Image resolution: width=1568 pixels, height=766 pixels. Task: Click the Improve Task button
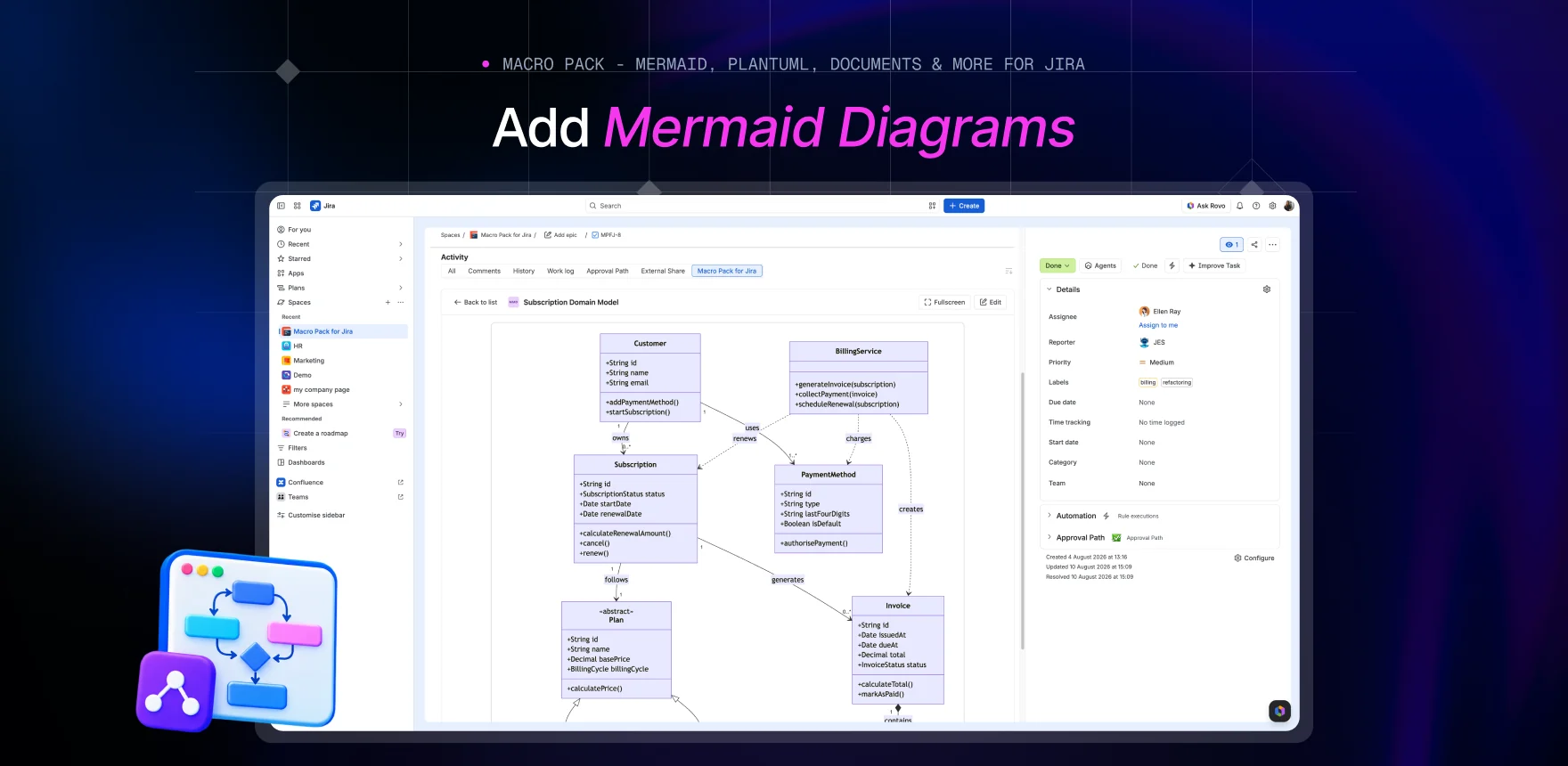(x=1214, y=265)
